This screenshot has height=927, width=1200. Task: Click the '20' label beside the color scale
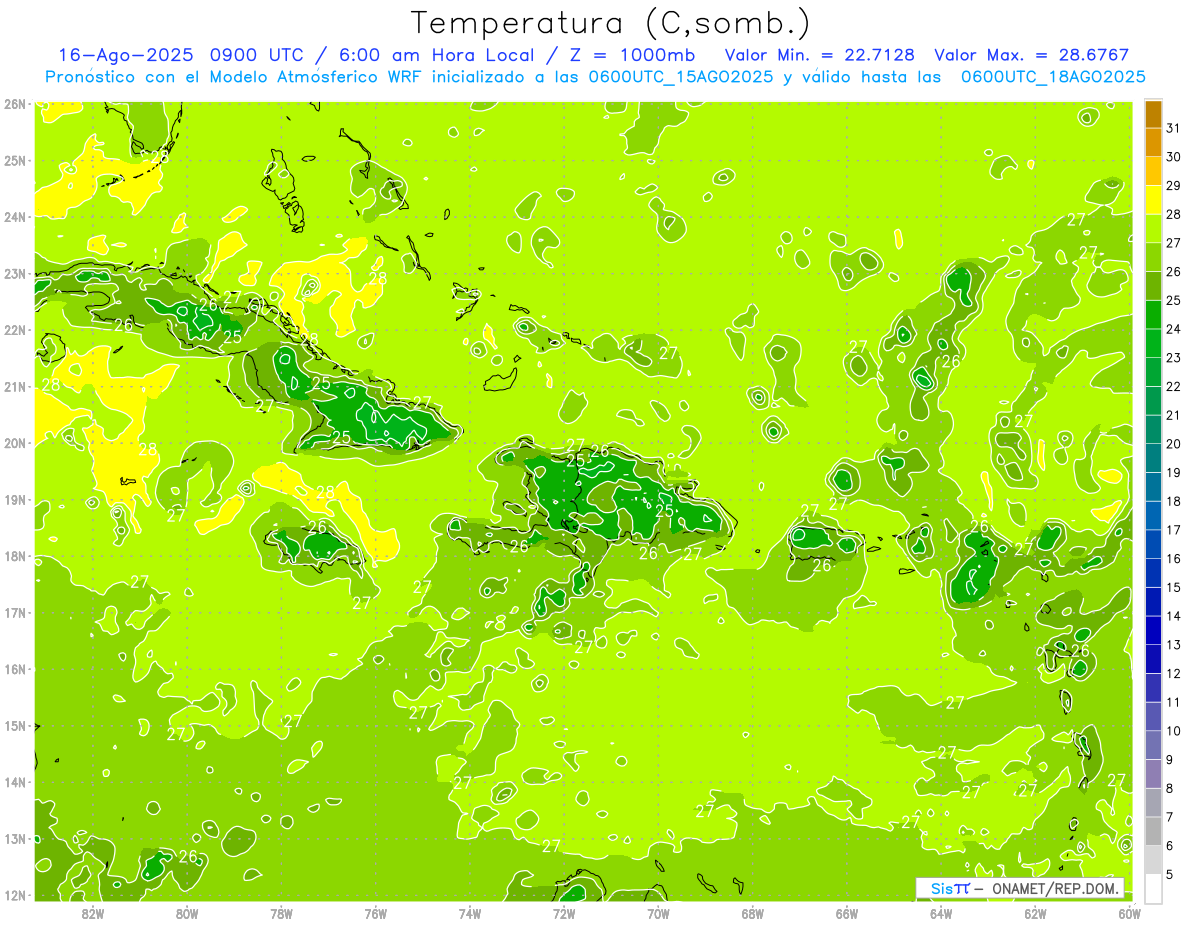[1173, 444]
